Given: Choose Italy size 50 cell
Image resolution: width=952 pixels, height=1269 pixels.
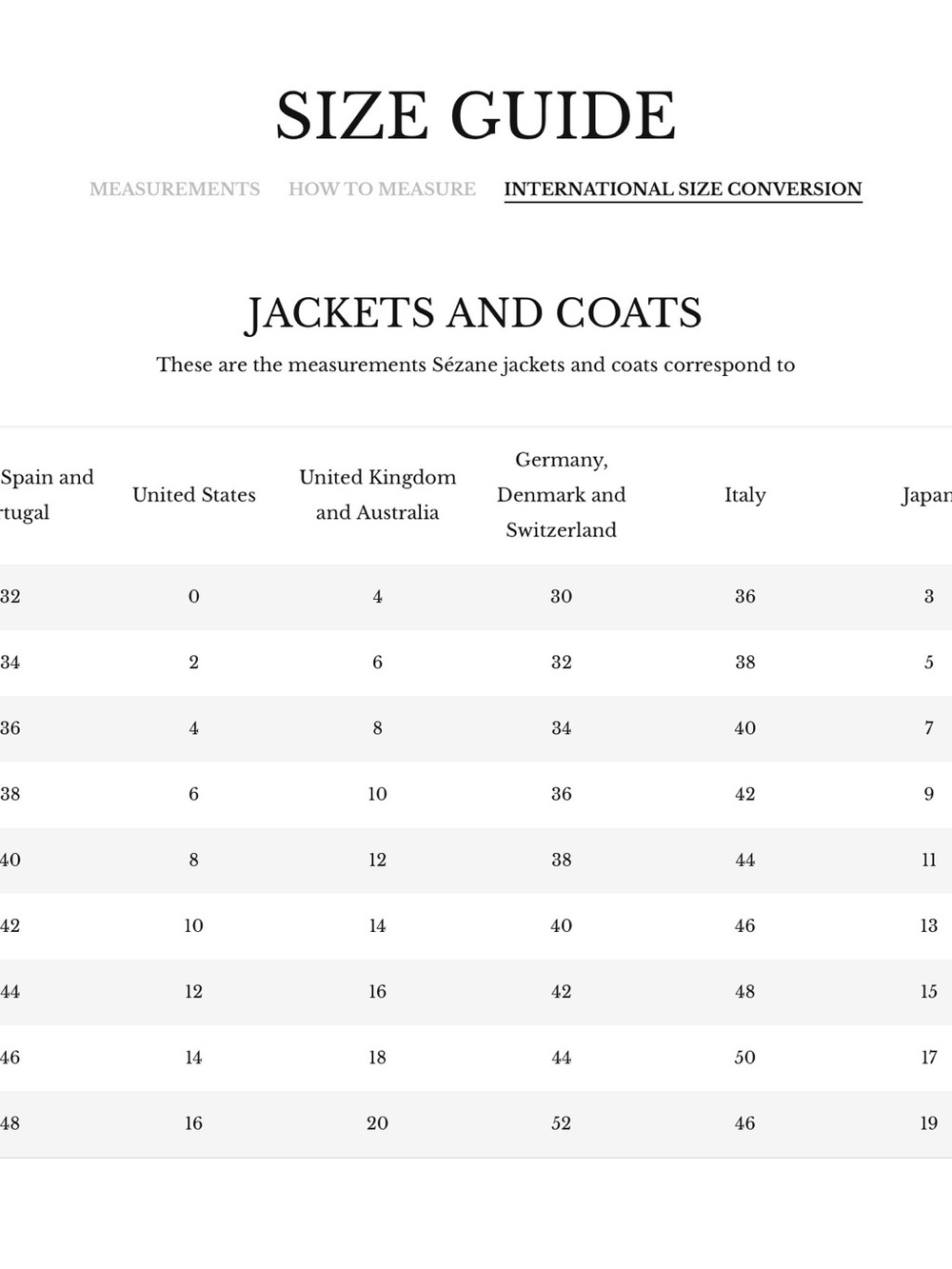Looking at the screenshot, I should pyautogui.click(x=745, y=1057).
